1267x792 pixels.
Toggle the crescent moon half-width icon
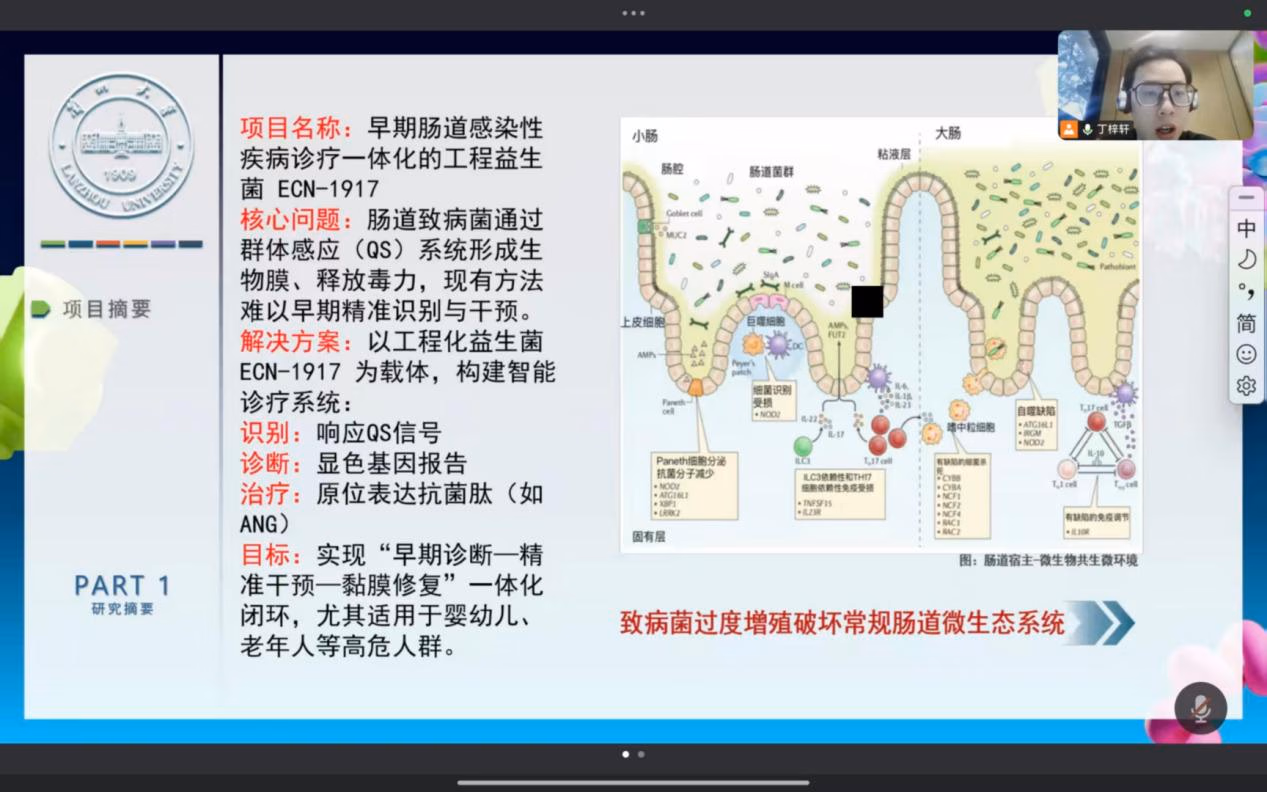[1246, 260]
